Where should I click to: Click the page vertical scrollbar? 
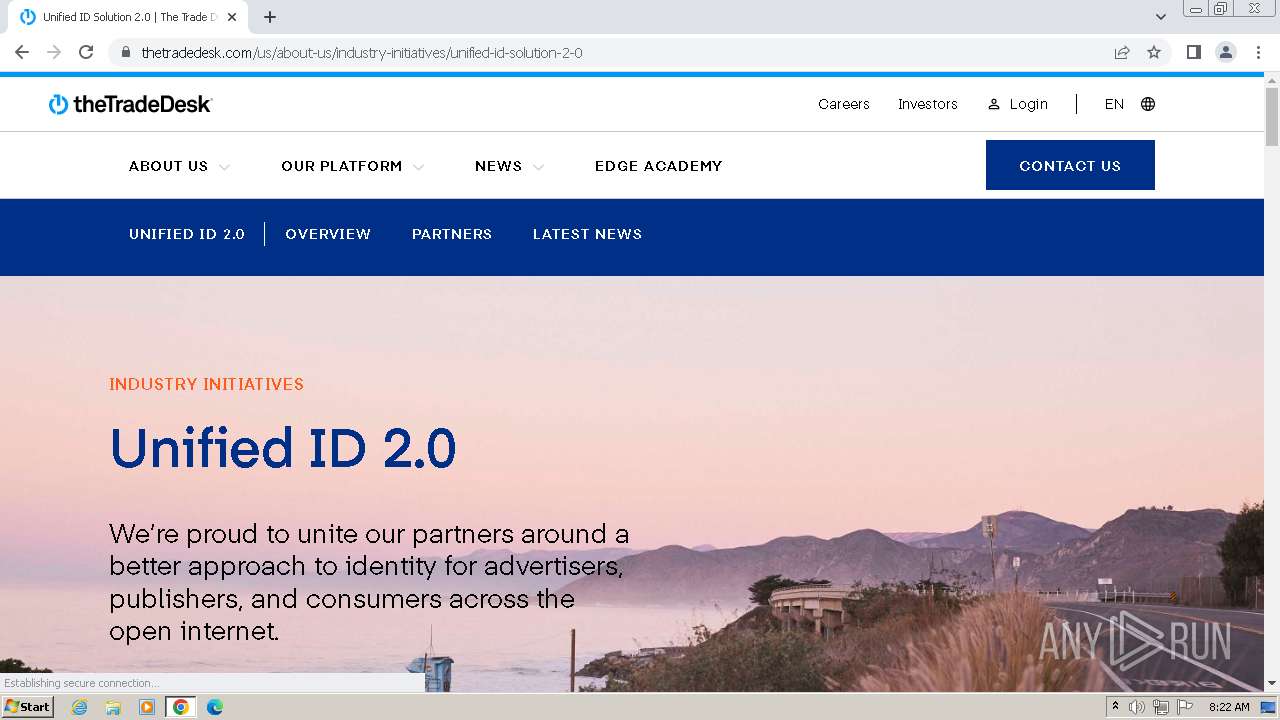tap(1272, 117)
